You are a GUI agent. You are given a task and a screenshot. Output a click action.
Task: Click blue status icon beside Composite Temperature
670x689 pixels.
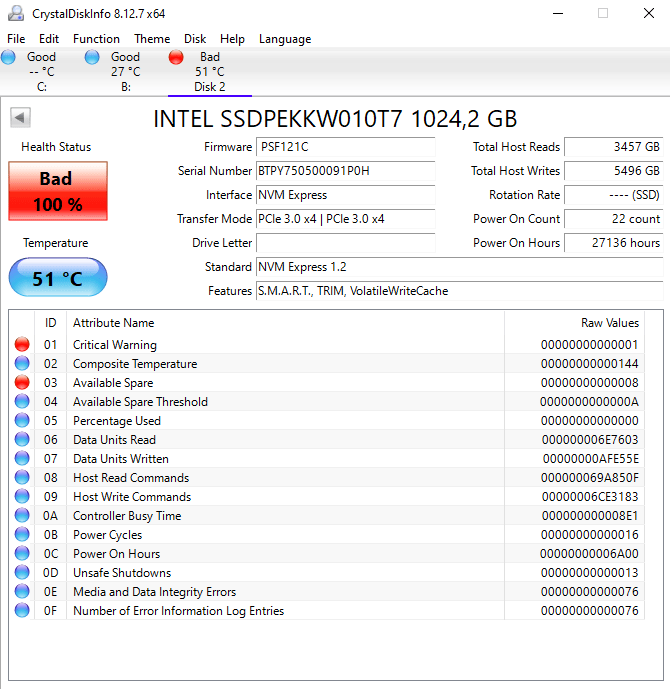(x=22, y=364)
